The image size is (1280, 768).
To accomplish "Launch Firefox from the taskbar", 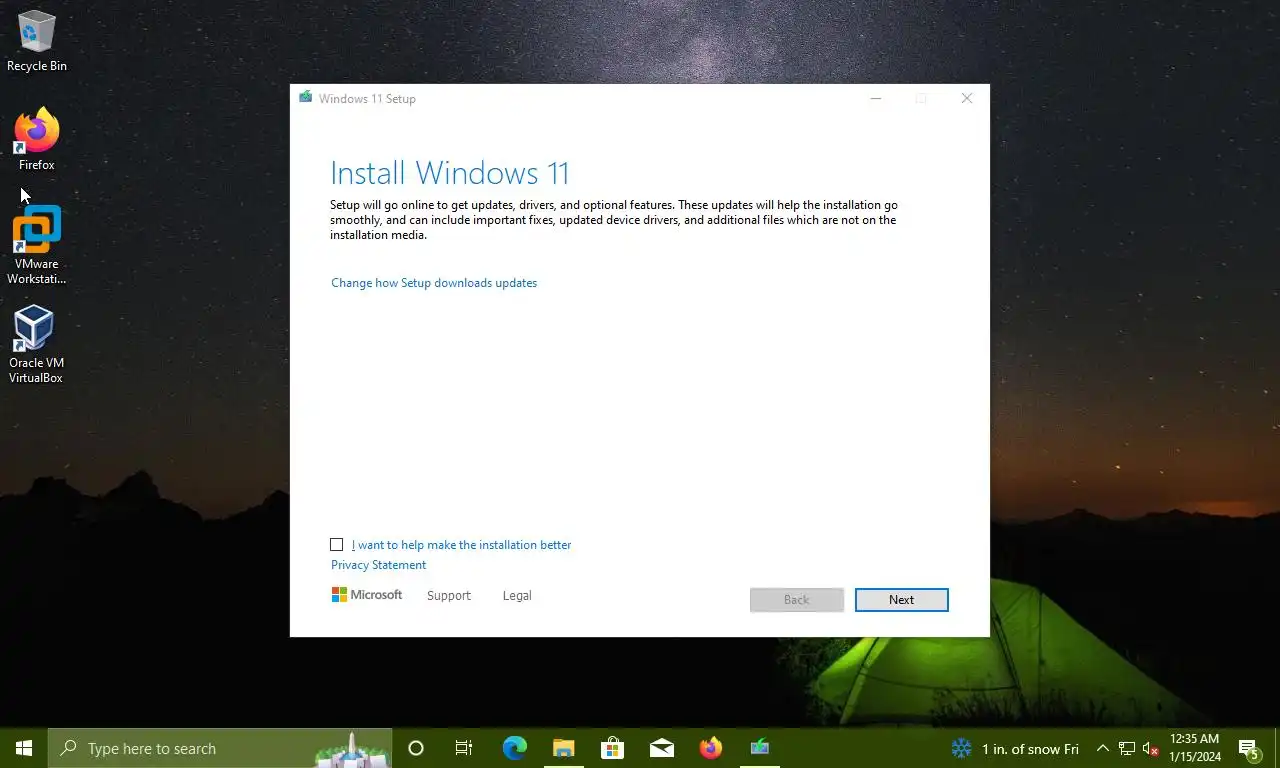I will point(710,748).
